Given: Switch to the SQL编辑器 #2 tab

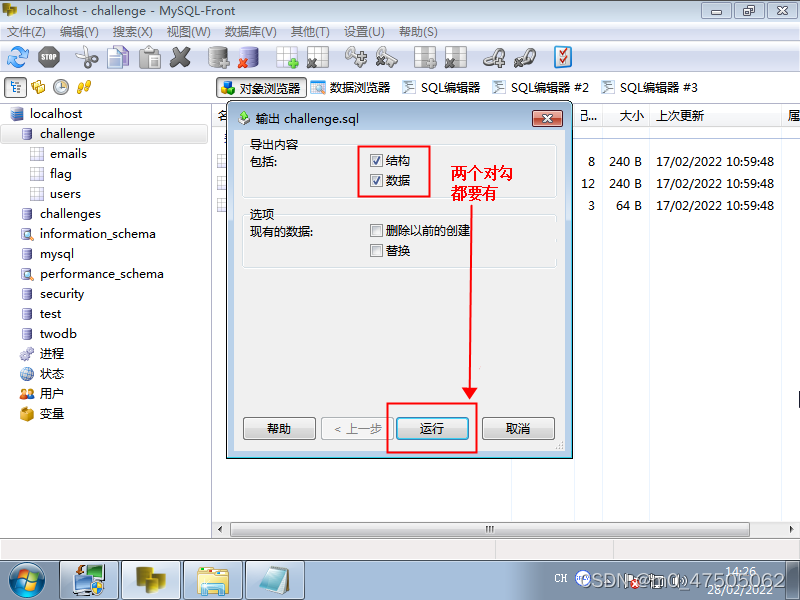Looking at the screenshot, I should 541,88.
